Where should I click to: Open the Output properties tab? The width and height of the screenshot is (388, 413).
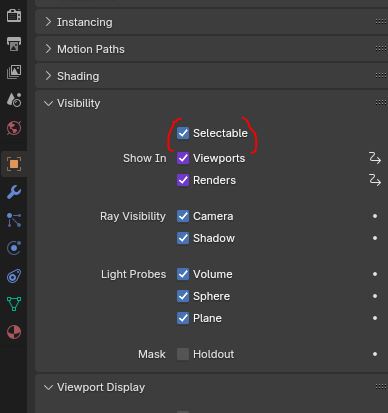pyautogui.click(x=14, y=44)
